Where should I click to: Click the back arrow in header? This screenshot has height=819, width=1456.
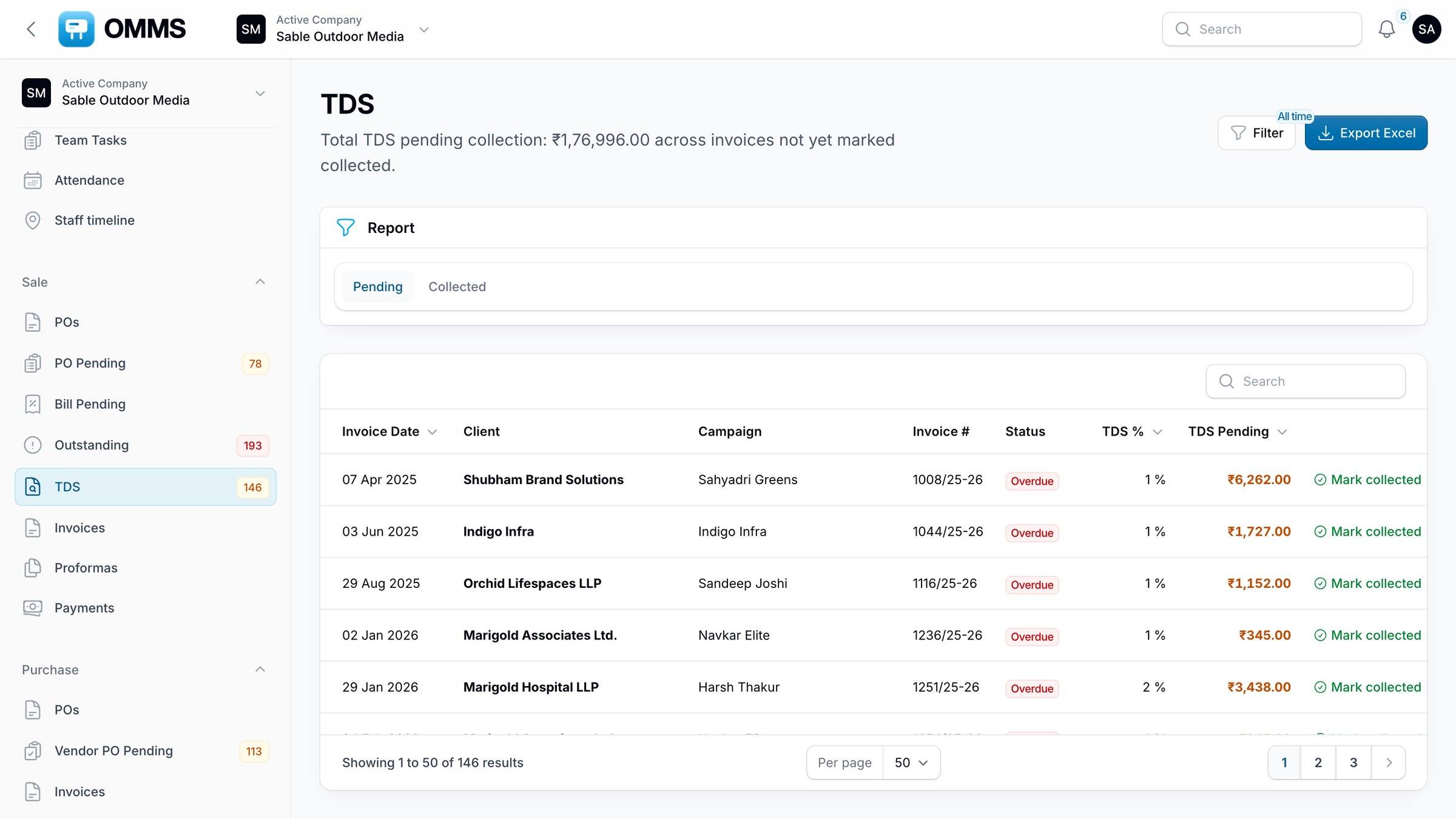point(32,29)
